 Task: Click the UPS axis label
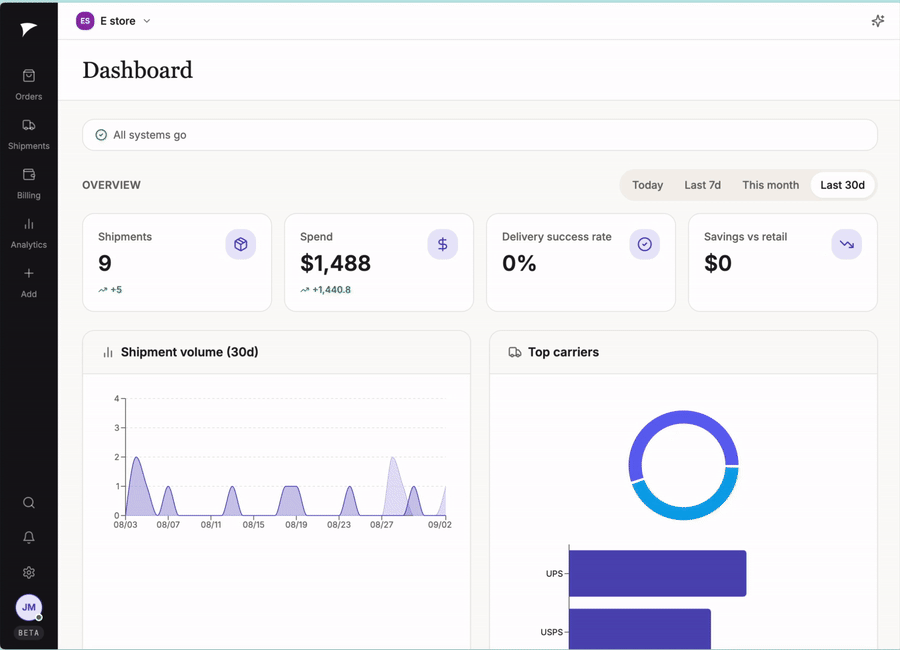(554, 574)
